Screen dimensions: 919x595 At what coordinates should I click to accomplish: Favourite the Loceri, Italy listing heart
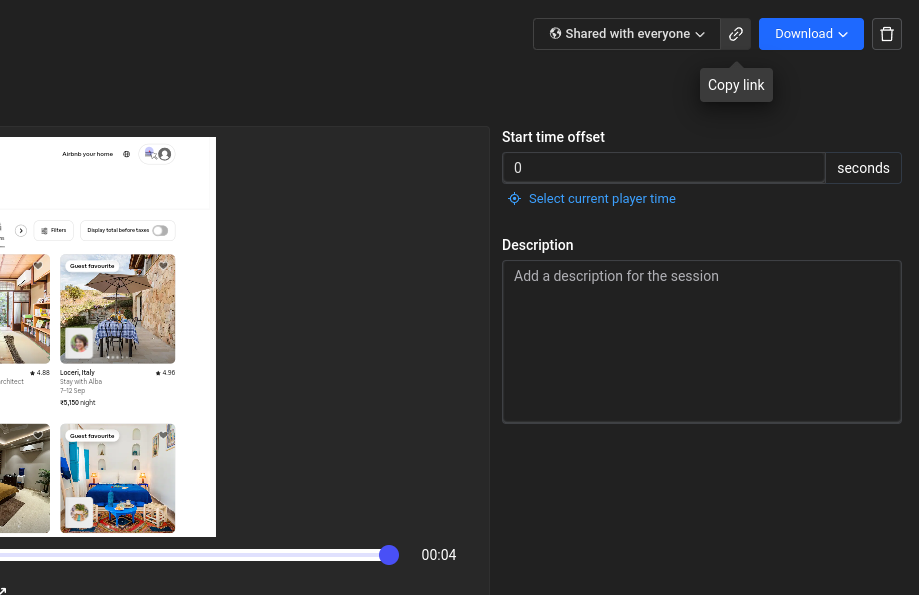164,266
